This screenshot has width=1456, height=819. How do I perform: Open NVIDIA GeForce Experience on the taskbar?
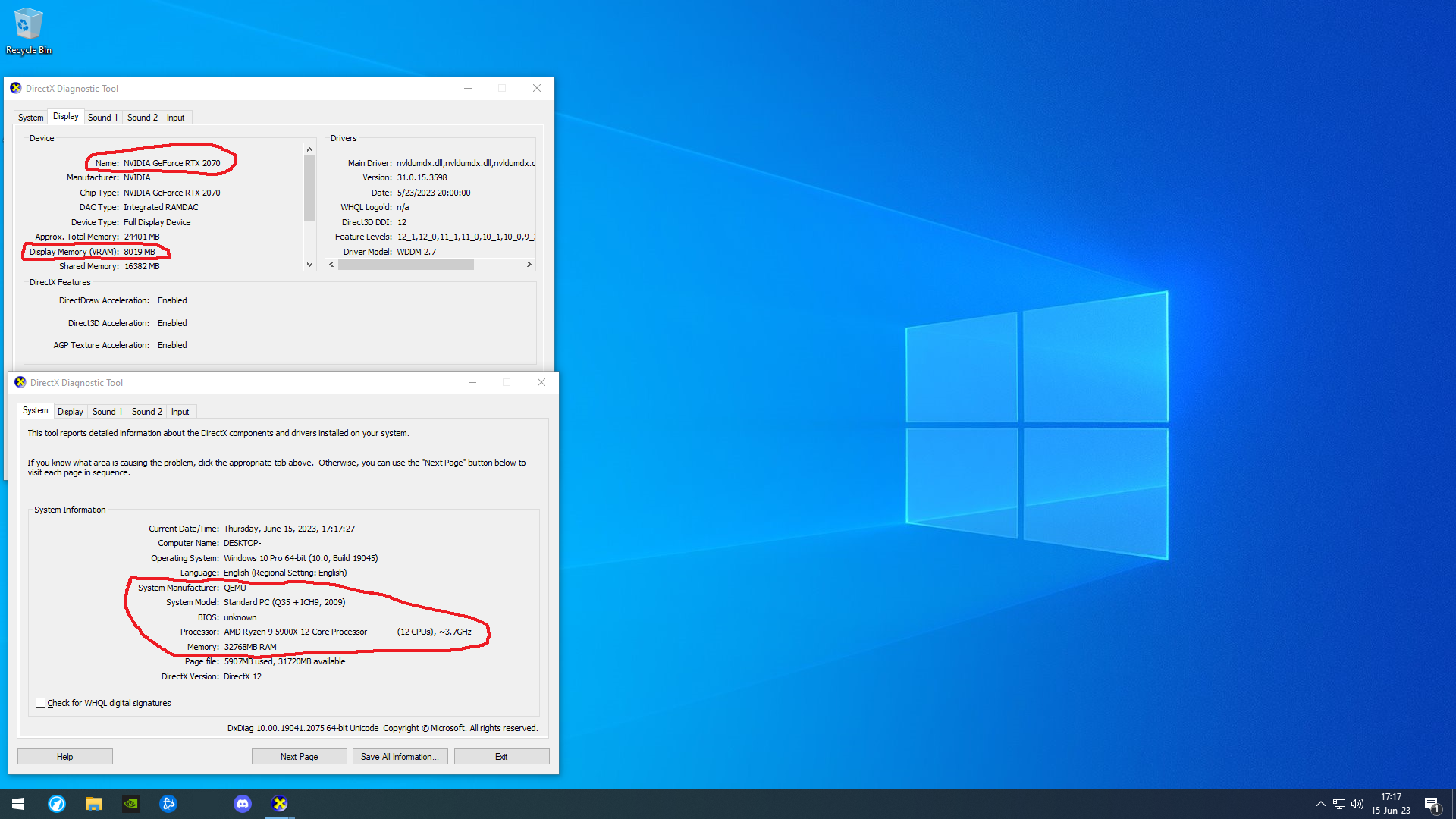click(130, 804)
